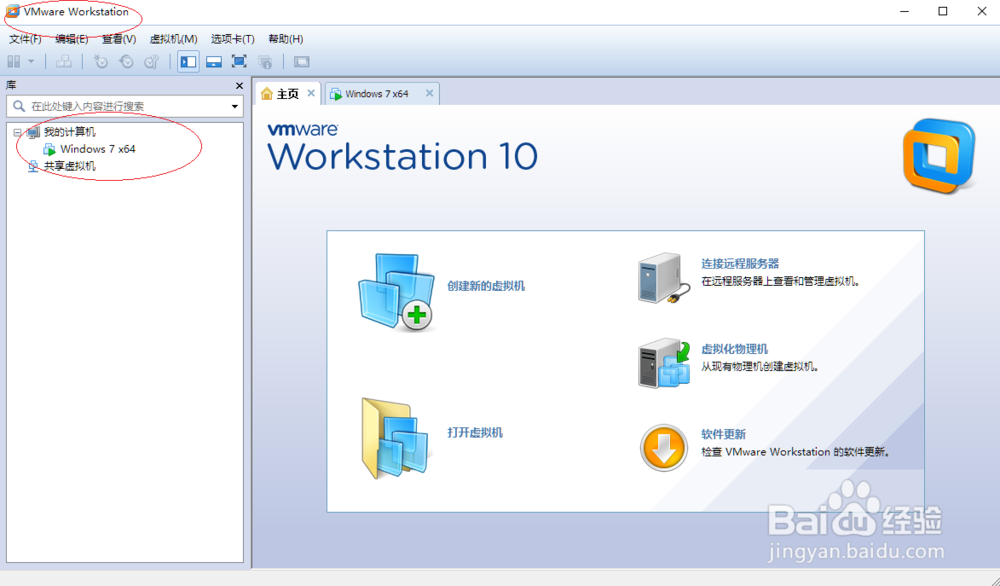Enter full screen mode toolbar icon
This screenshot has height=586, width=1000.
click(x=239, y=62)
